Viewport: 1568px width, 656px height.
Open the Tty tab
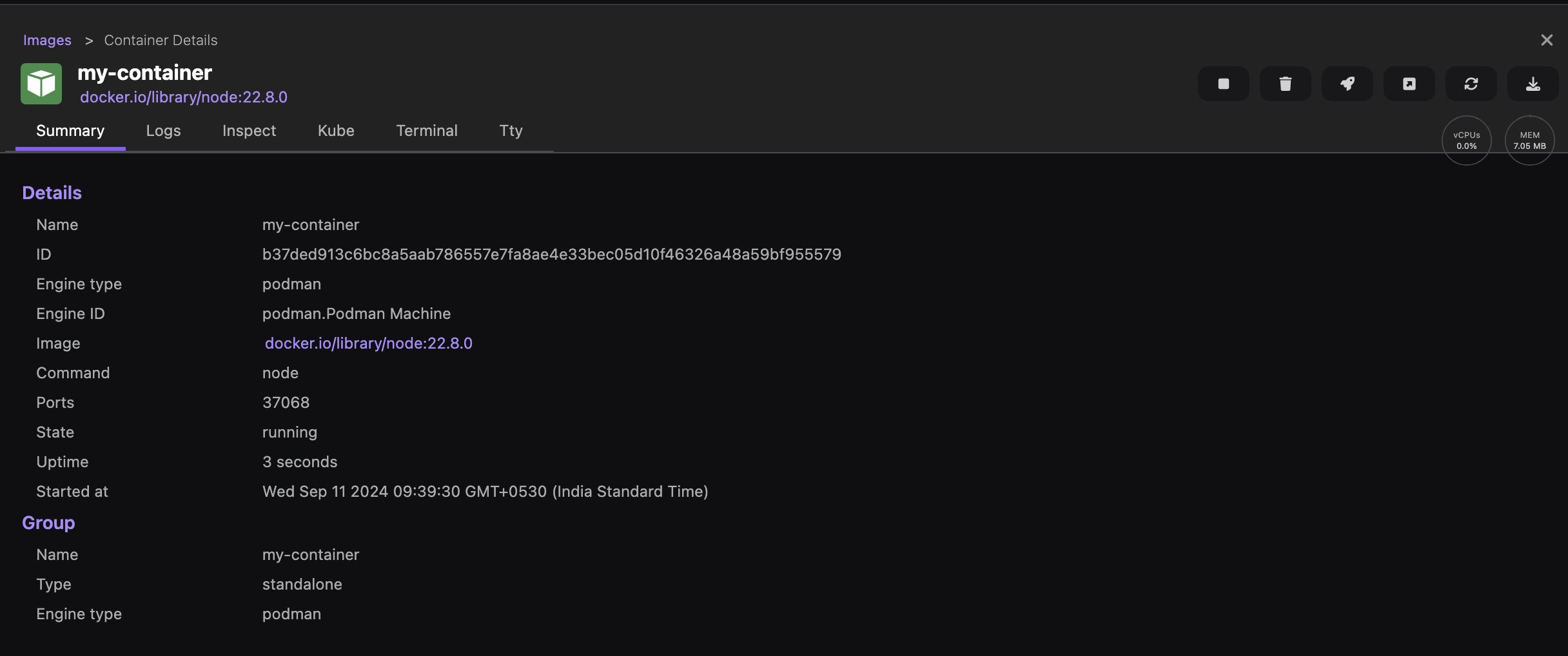coord(511,130)
